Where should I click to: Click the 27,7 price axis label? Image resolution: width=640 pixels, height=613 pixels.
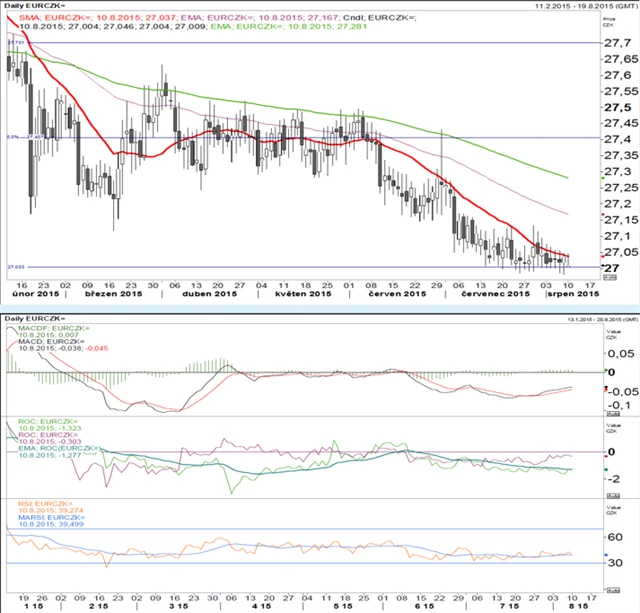coord(615,43)
